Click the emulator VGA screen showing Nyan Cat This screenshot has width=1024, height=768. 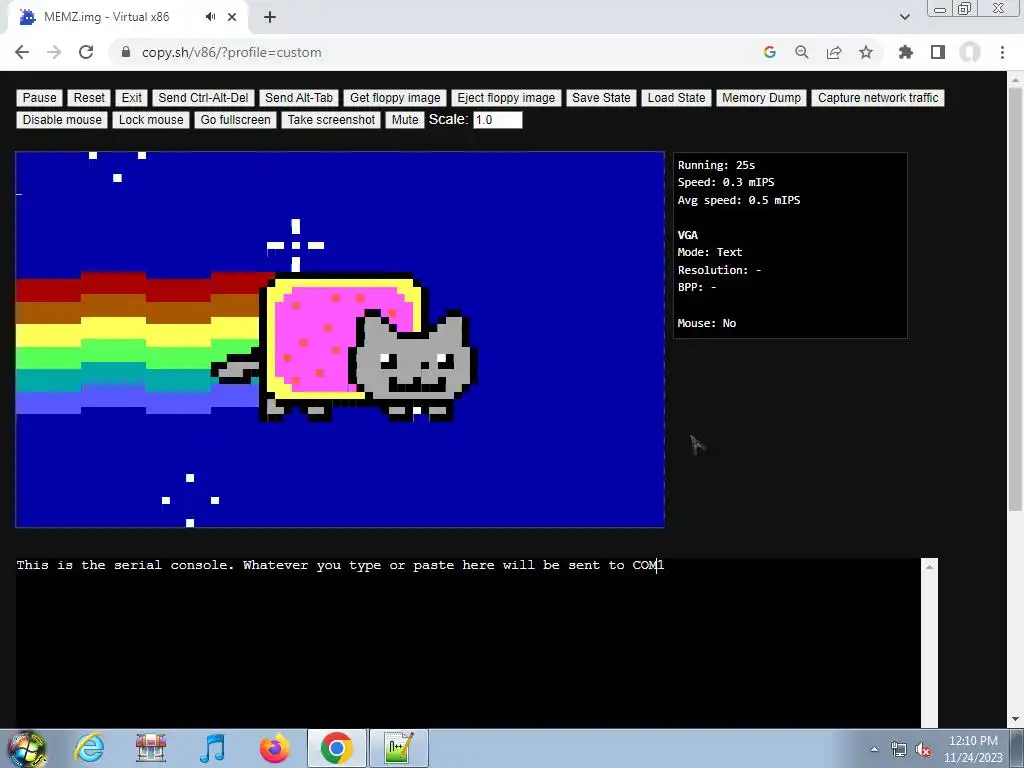tap(340, 340)
